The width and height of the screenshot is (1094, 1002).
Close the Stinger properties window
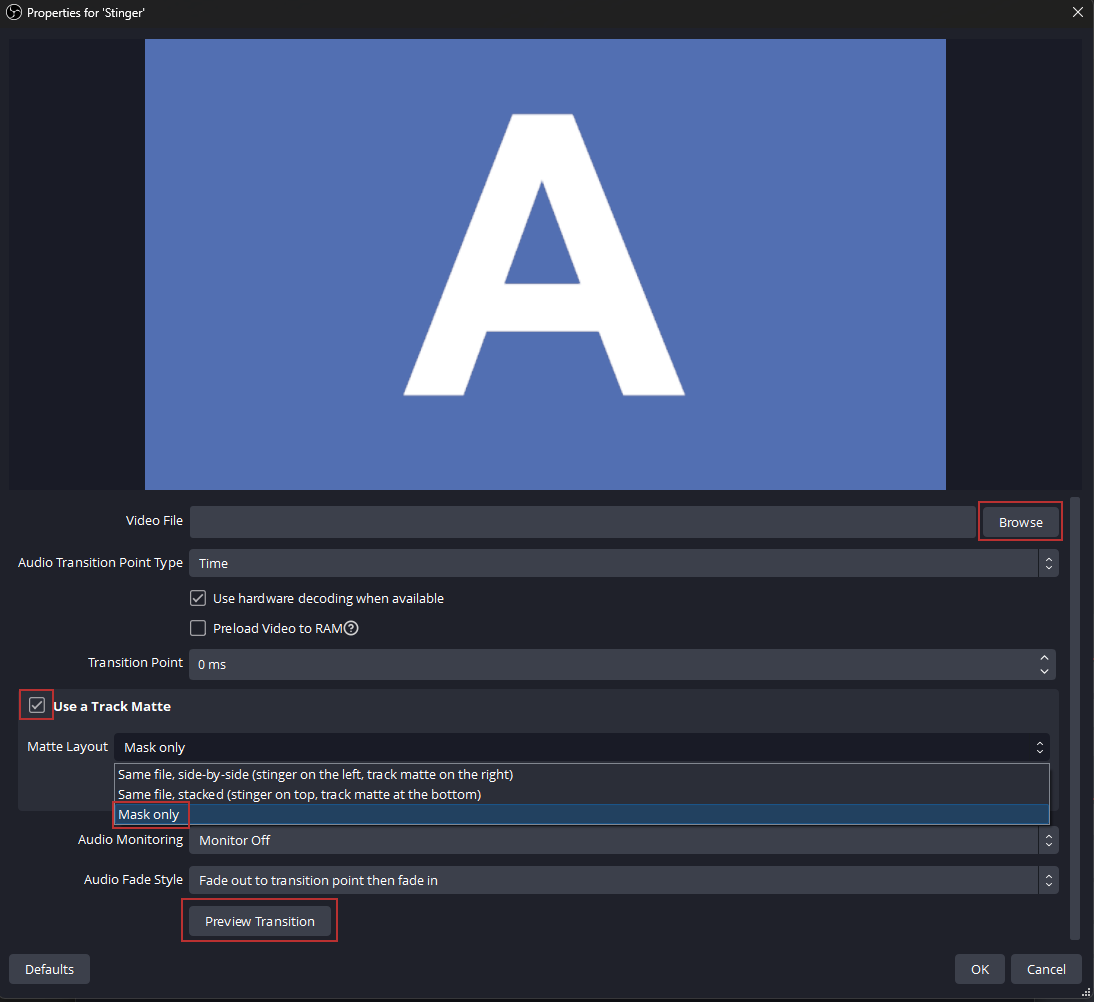click(1077, 13)
